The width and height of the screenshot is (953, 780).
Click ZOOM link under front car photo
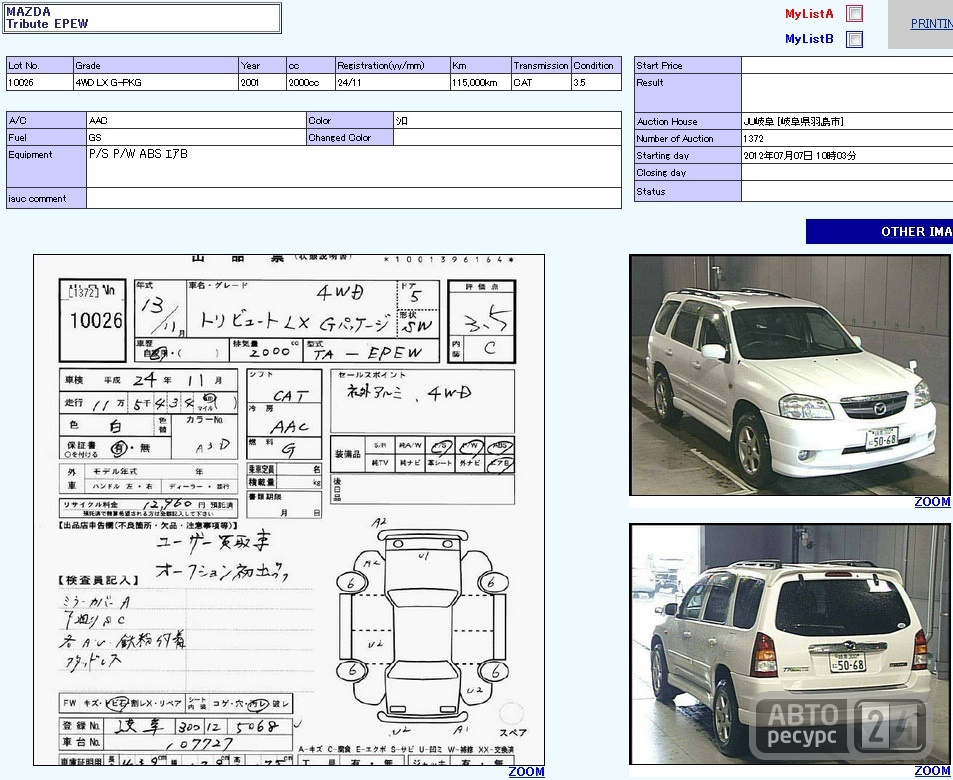[932, 502]
